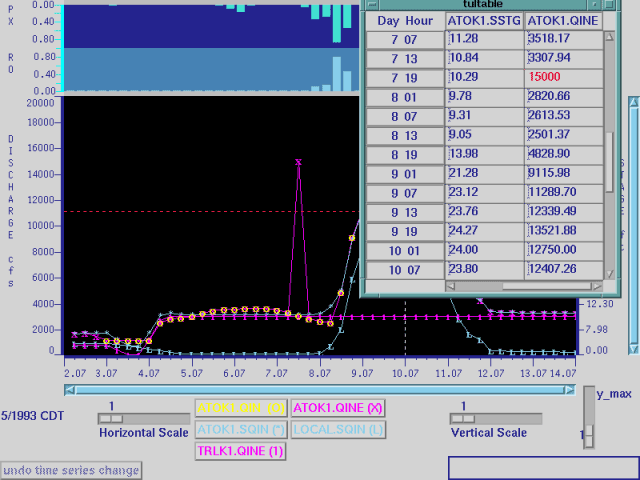Viewport: 640px width, 480px height.
Task: Select the 9 19 day-hour row label
Action: click(x=405, y=231)
